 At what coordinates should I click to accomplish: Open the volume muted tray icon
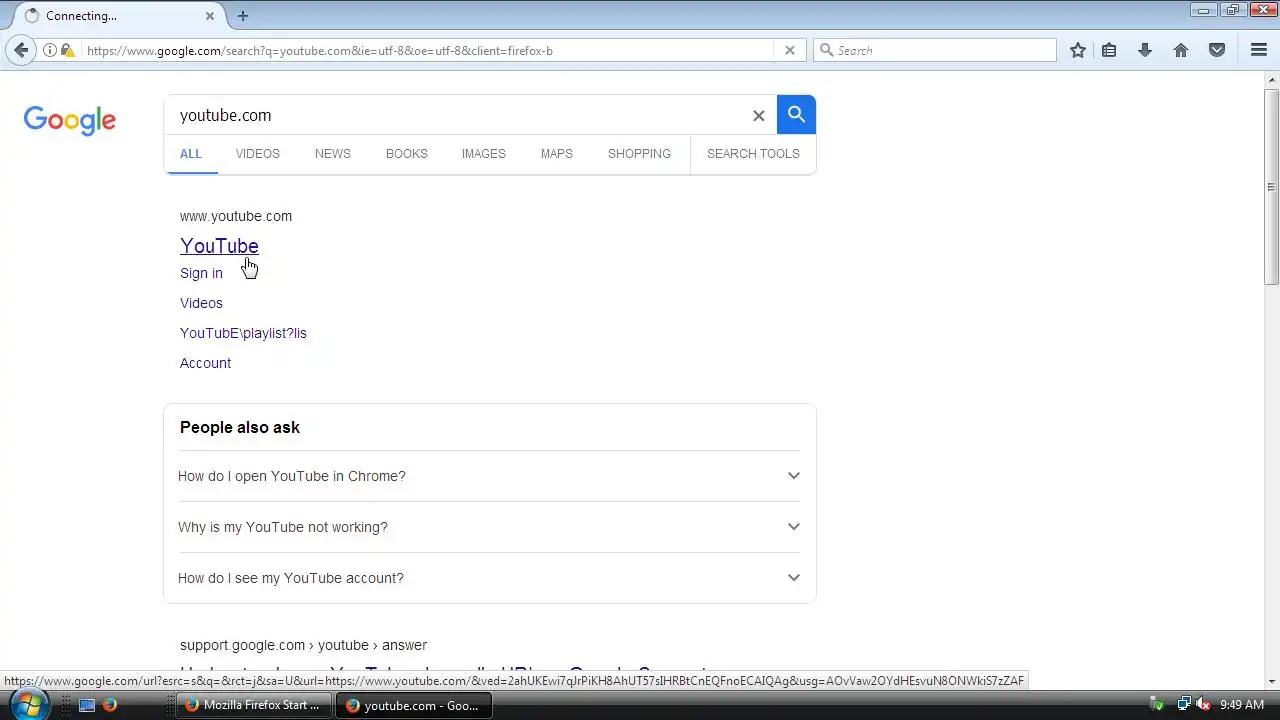pos(1204,705)
